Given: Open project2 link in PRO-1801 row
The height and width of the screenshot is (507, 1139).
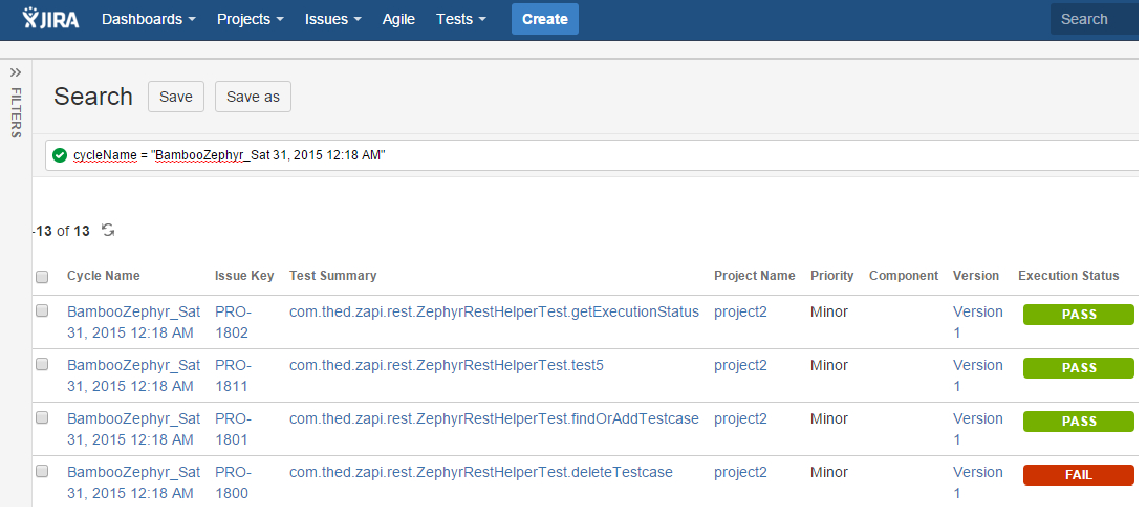Looking at the screenshot, I should [740, 418].
